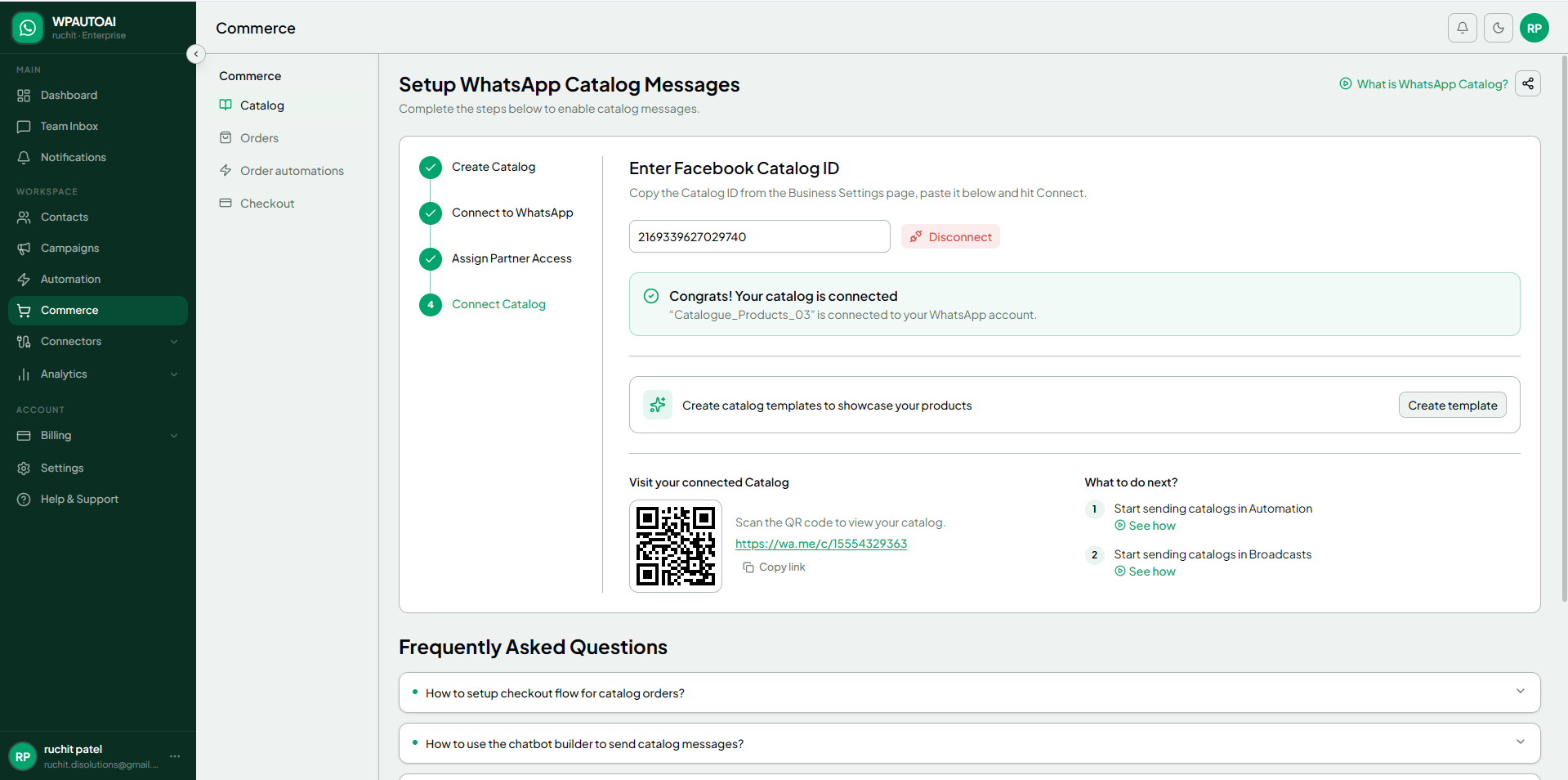Click the share icon beside What is WhatsApp Catalog
Image resolution: width=1568 pixels, height=780 pixels.
click(x=1528, y=83)
